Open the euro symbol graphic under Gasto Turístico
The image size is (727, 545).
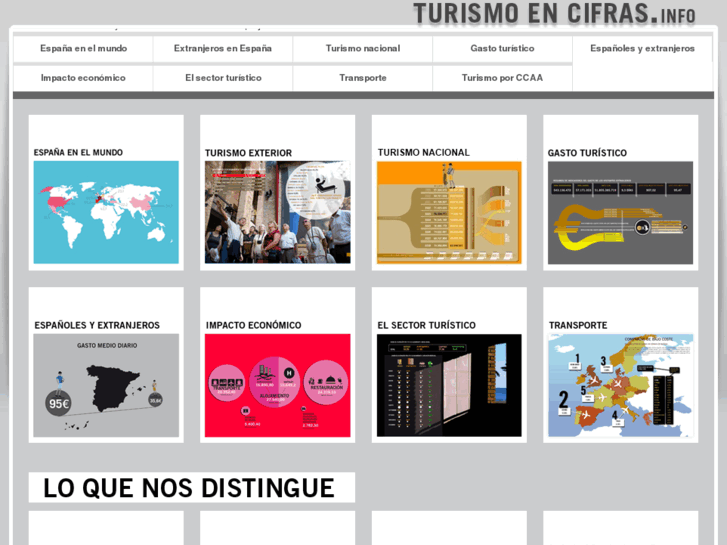(620, 213)
